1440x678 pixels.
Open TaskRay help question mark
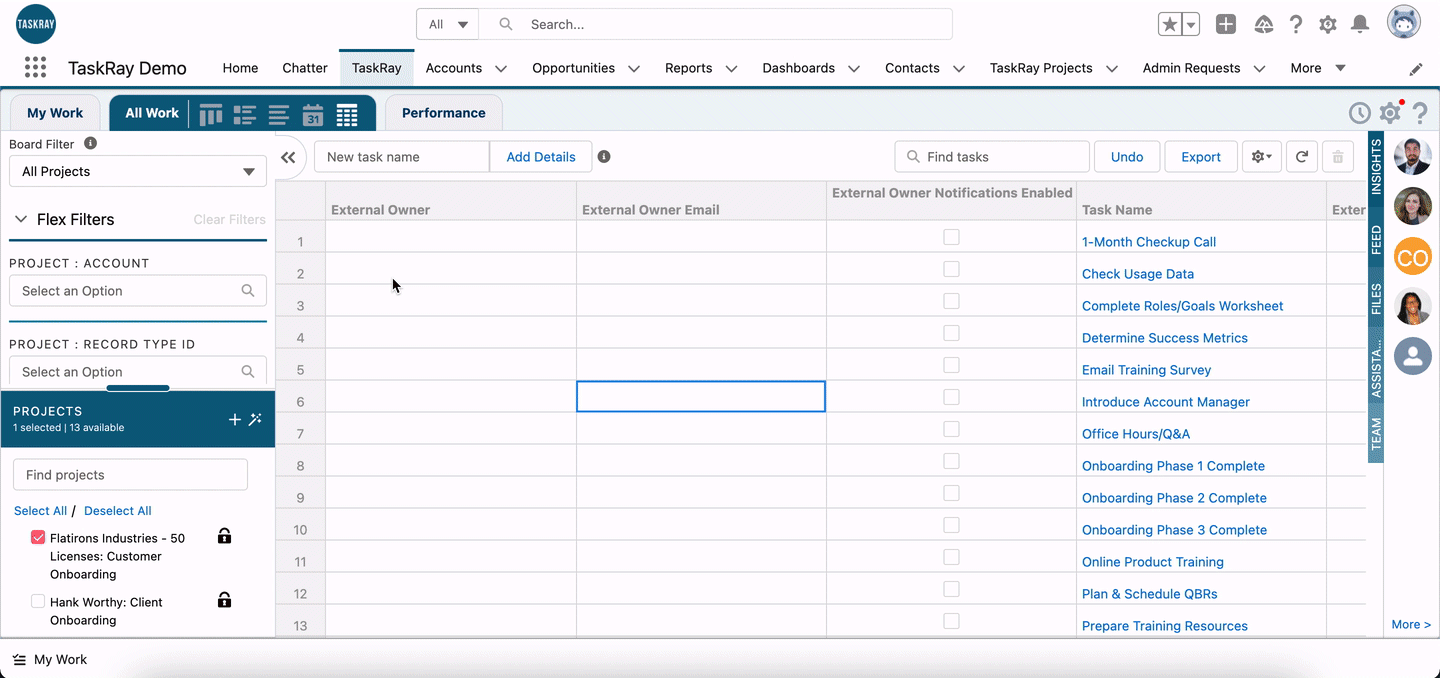pos(1419,113)
